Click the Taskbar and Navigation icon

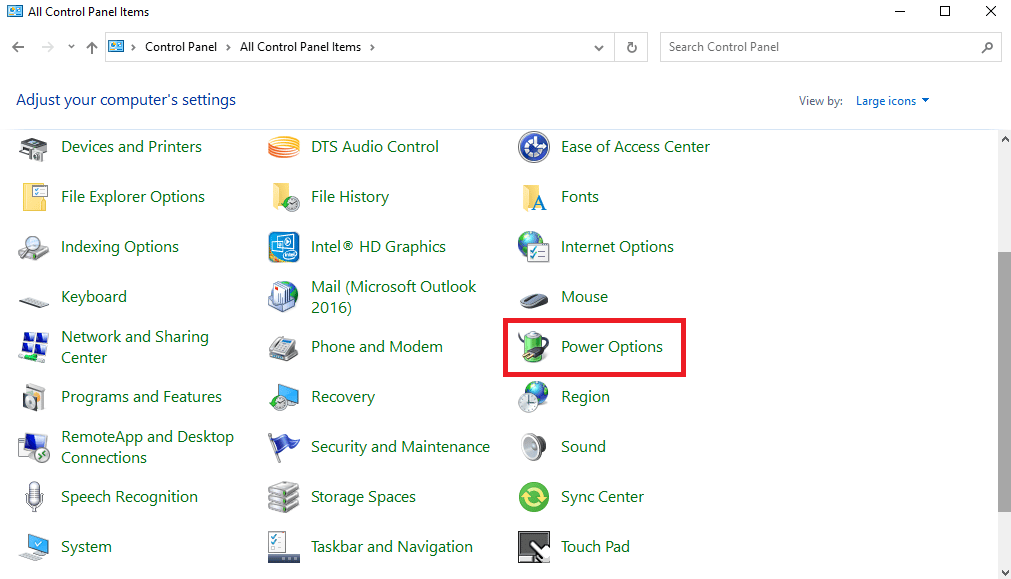284,547
